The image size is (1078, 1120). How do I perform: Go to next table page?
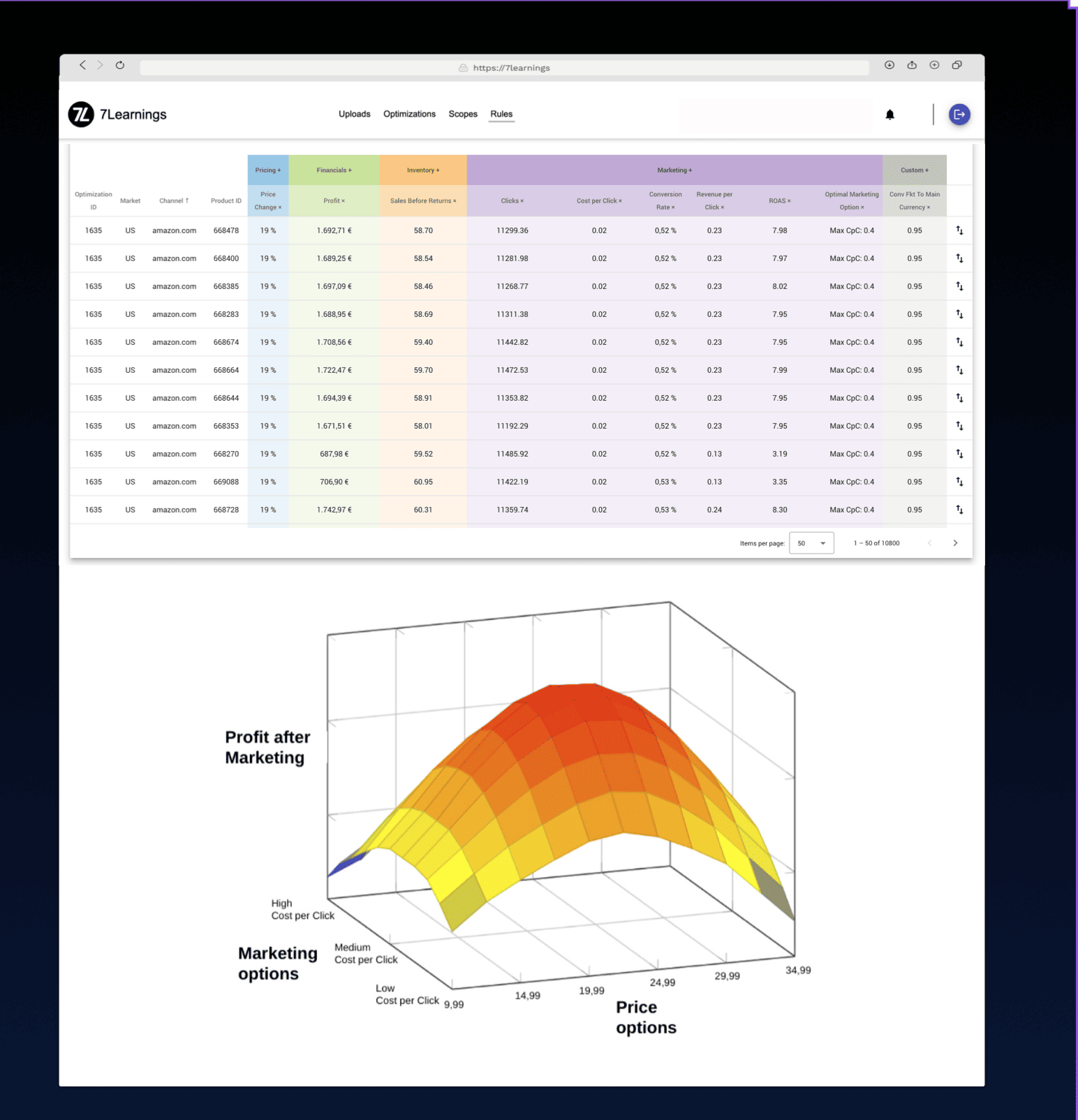[955, 543]
